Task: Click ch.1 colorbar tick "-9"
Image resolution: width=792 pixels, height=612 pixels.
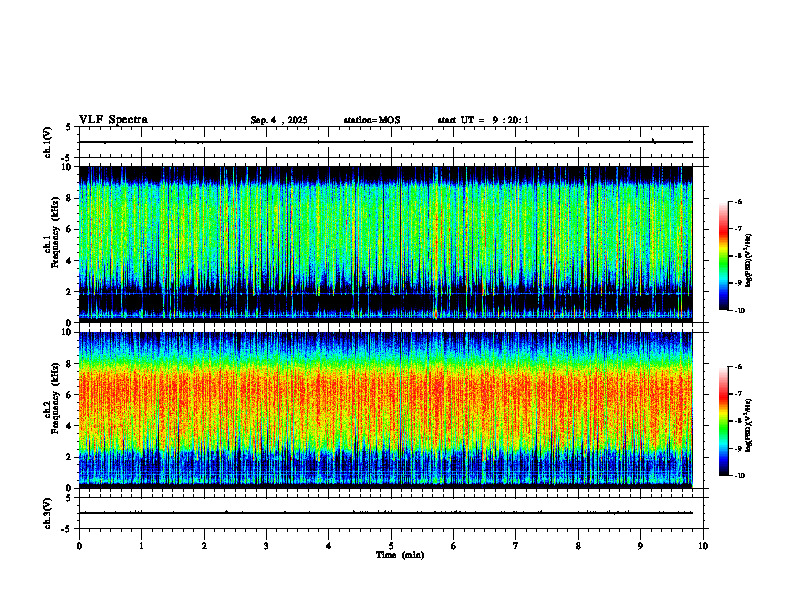Action: (738, 283)
